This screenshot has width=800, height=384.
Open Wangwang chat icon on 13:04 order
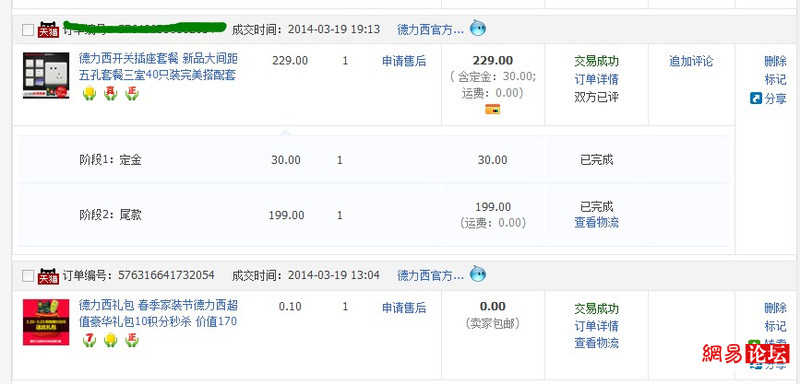[x=478, y=274]
